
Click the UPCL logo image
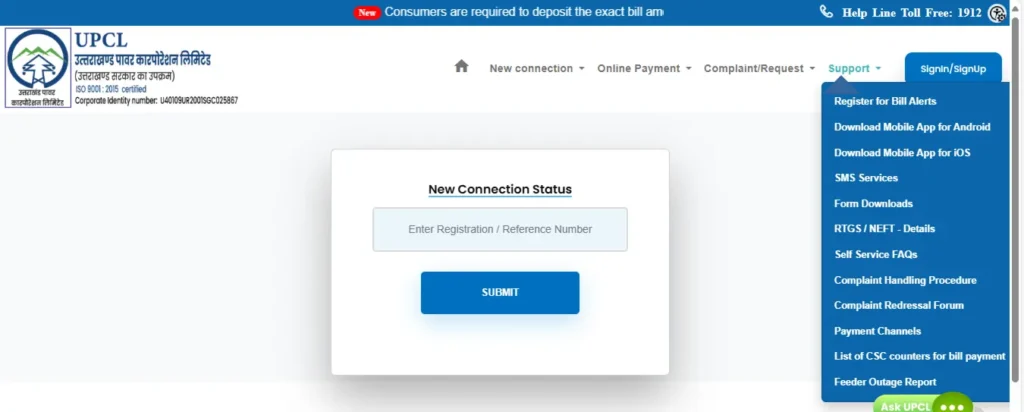pyautogui.click(x=38, y=68)
